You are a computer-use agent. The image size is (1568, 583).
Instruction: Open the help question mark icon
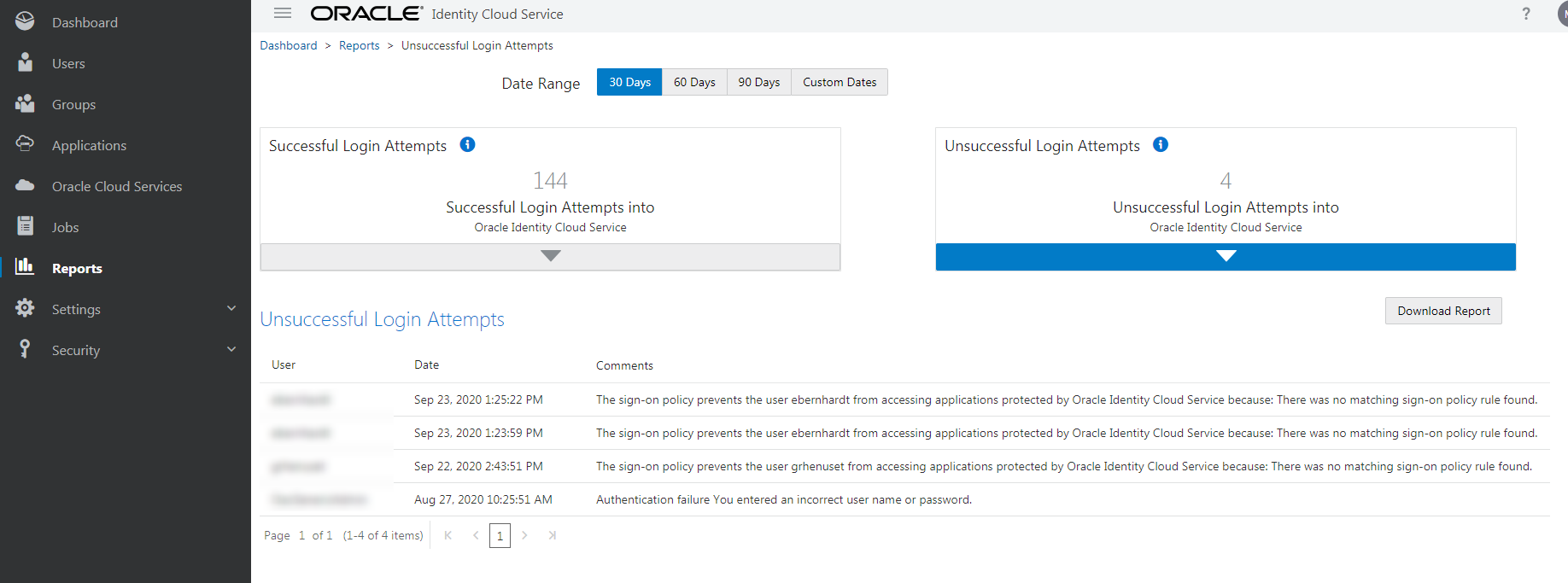1526,14
